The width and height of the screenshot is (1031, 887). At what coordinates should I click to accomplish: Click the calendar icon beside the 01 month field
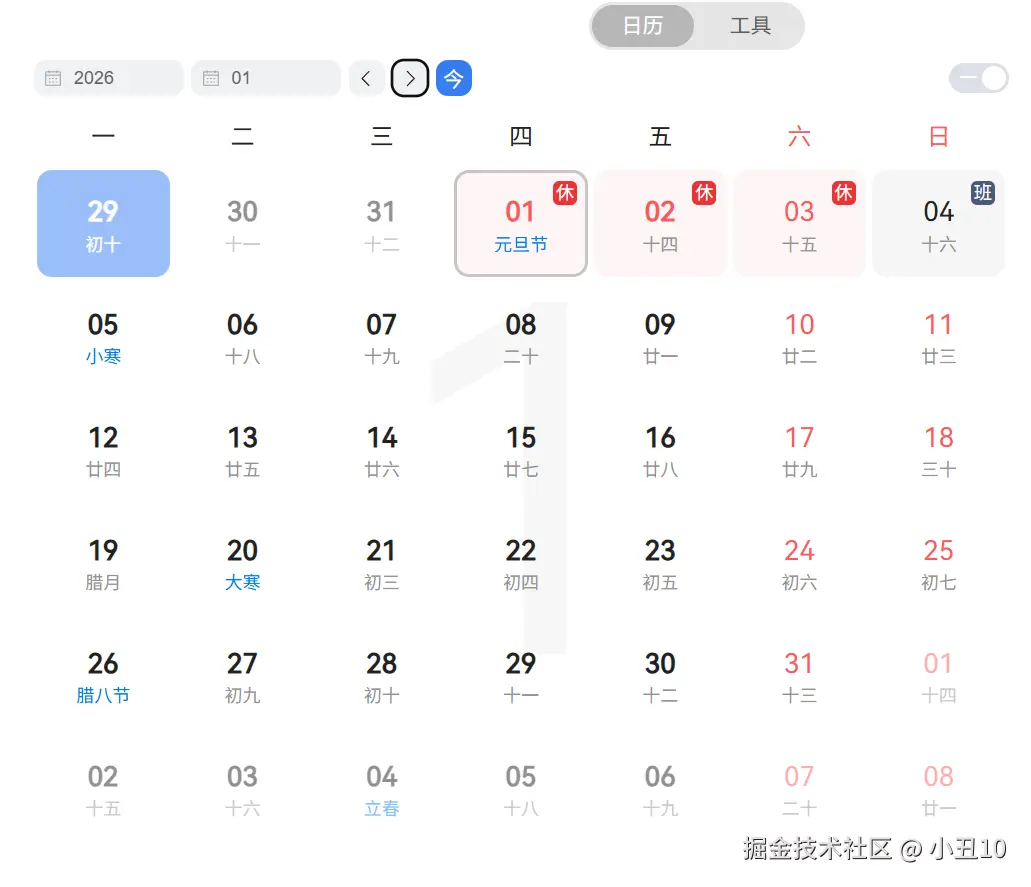coord(213,78)
